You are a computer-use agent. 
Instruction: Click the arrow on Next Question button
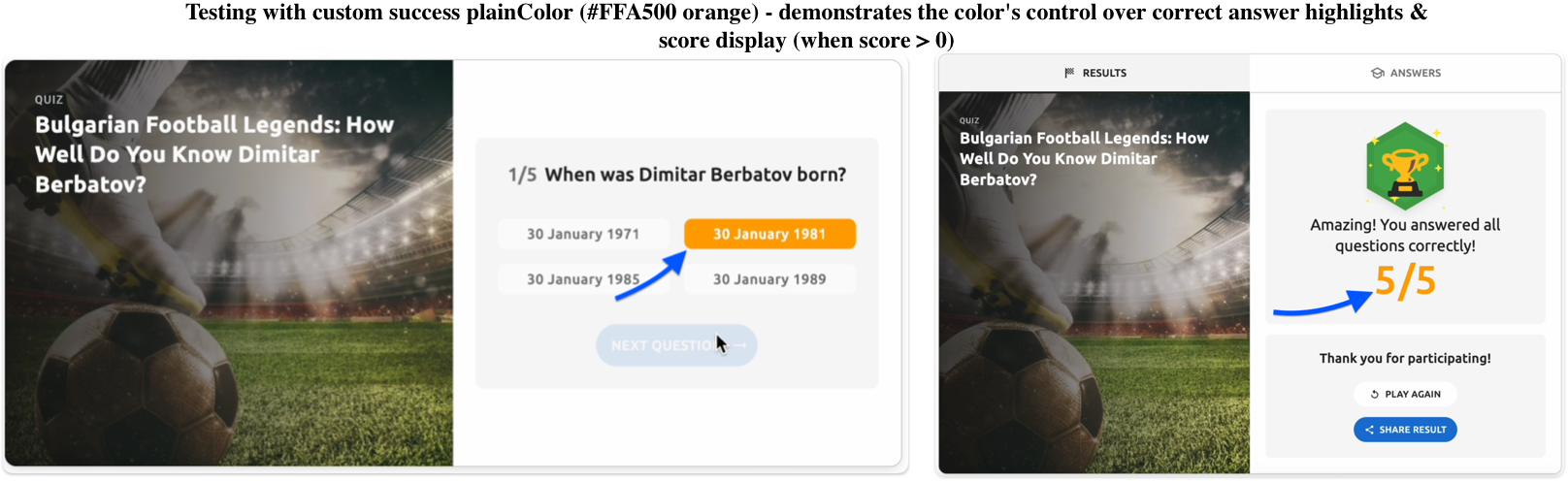click(739, 345)
